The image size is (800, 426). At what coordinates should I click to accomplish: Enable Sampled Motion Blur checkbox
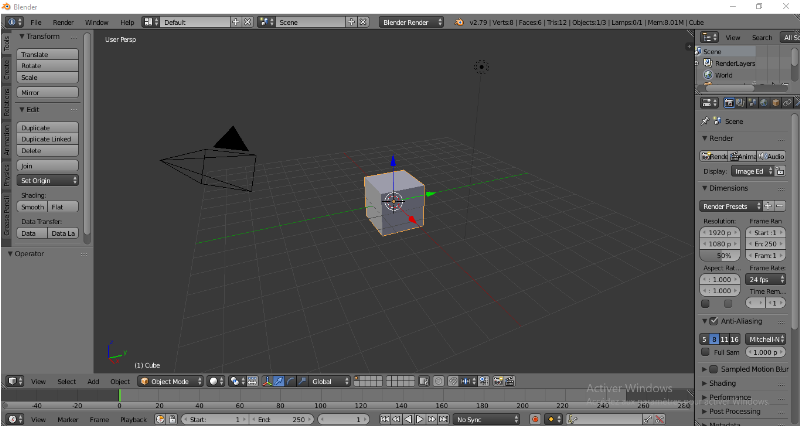[x=713, y=369]
